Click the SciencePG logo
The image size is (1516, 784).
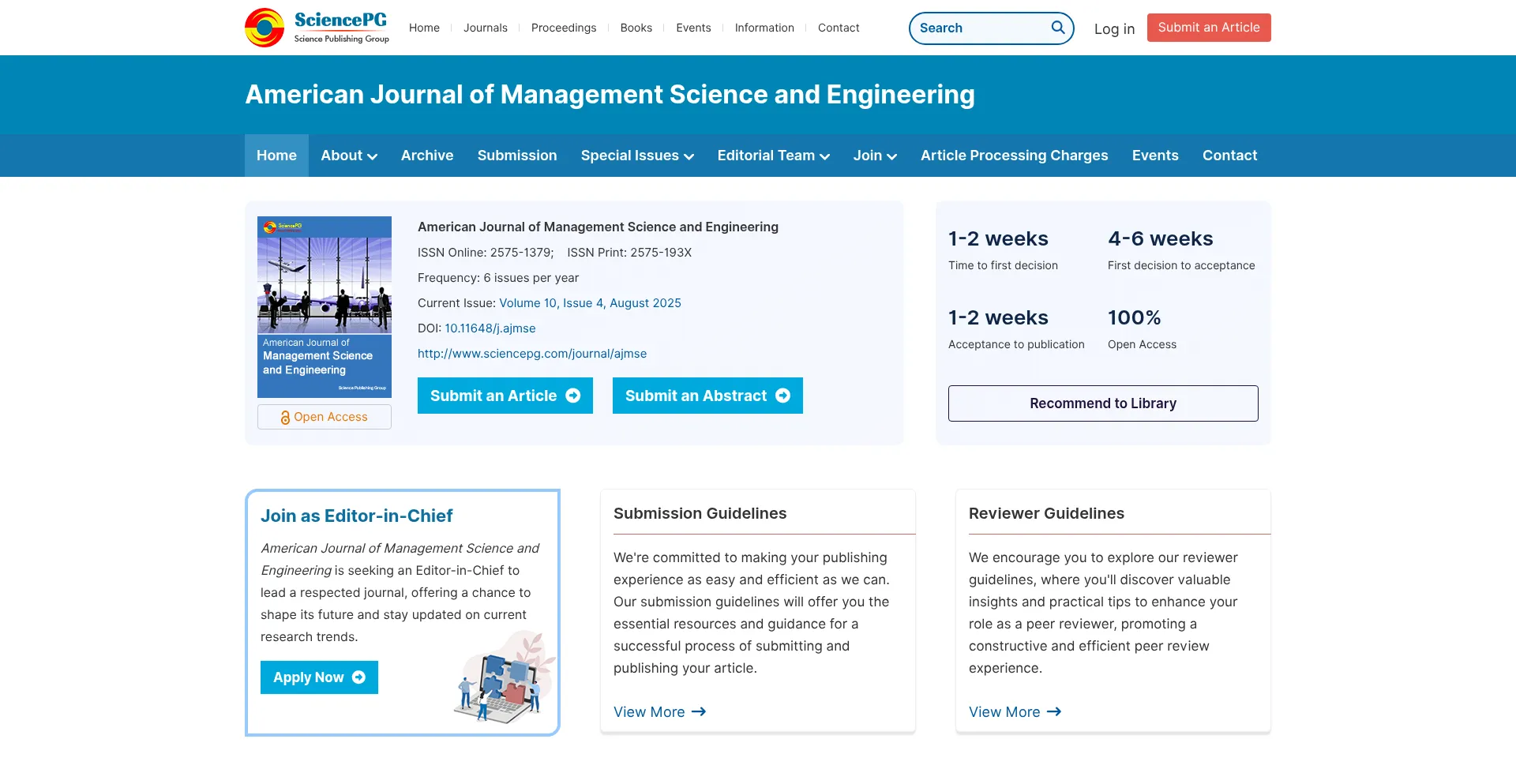point(317,28)
